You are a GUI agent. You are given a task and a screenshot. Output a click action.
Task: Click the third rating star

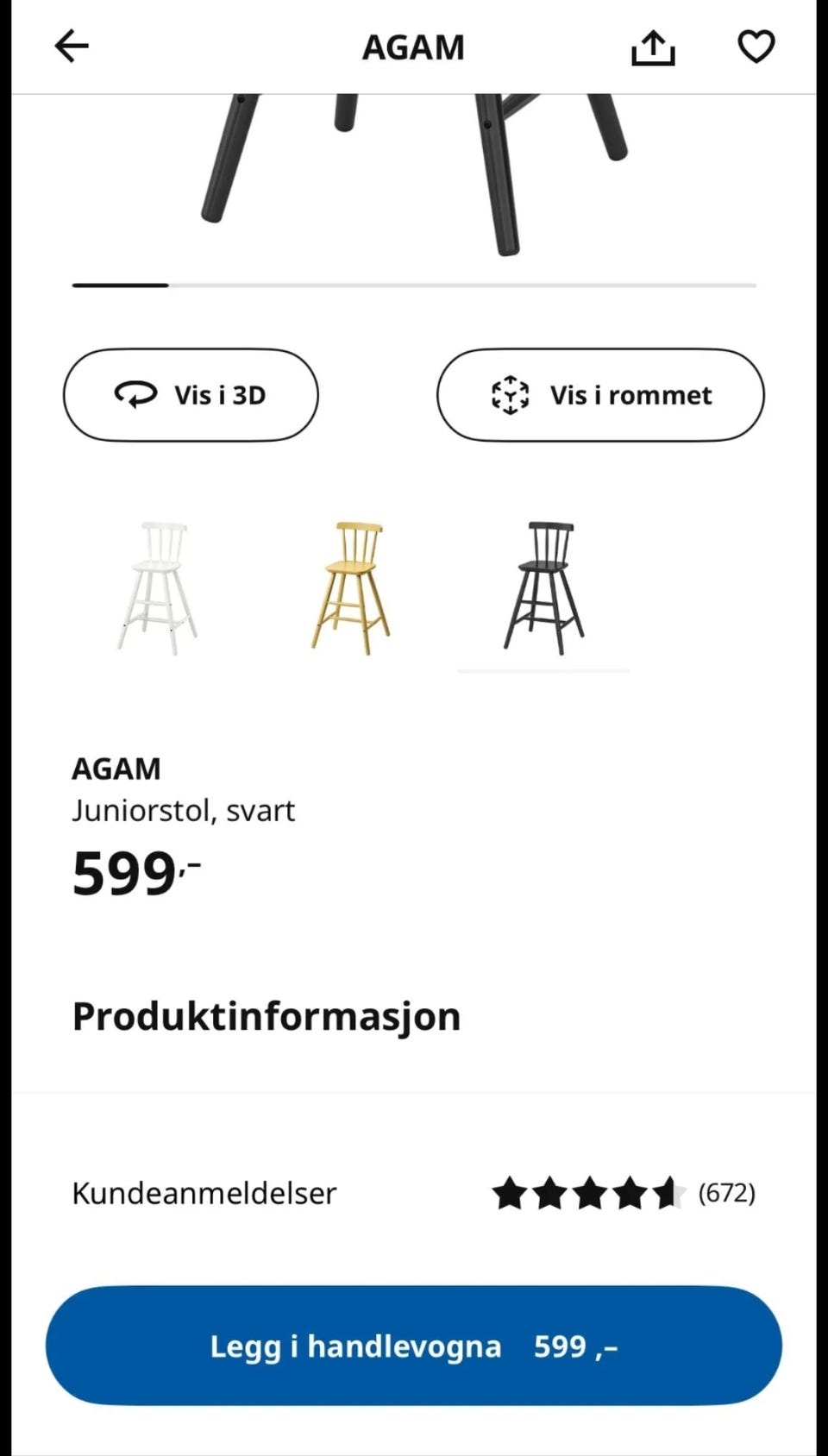click(590, 1193)
